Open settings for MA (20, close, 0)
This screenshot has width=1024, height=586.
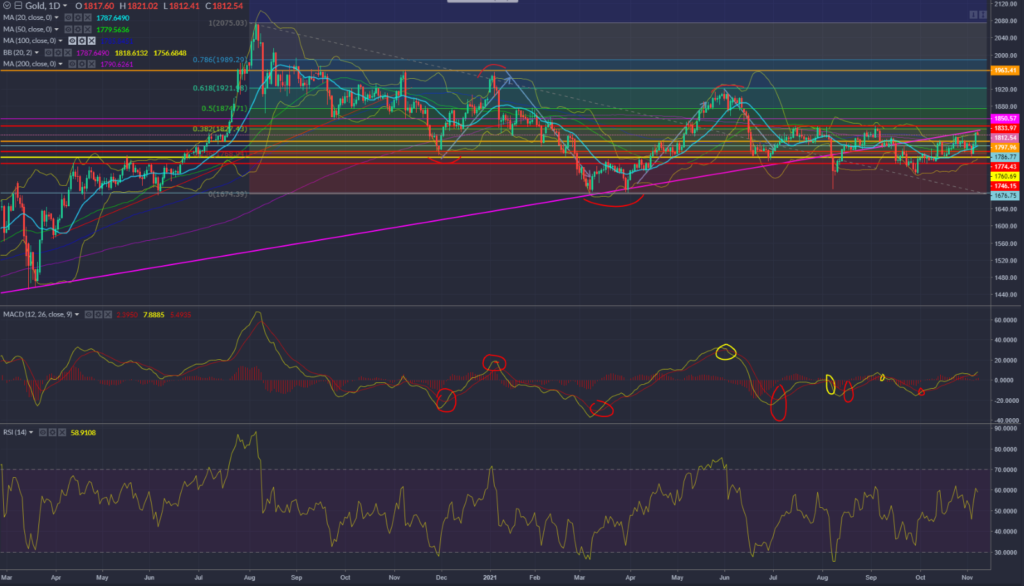(x=78, y=18)
